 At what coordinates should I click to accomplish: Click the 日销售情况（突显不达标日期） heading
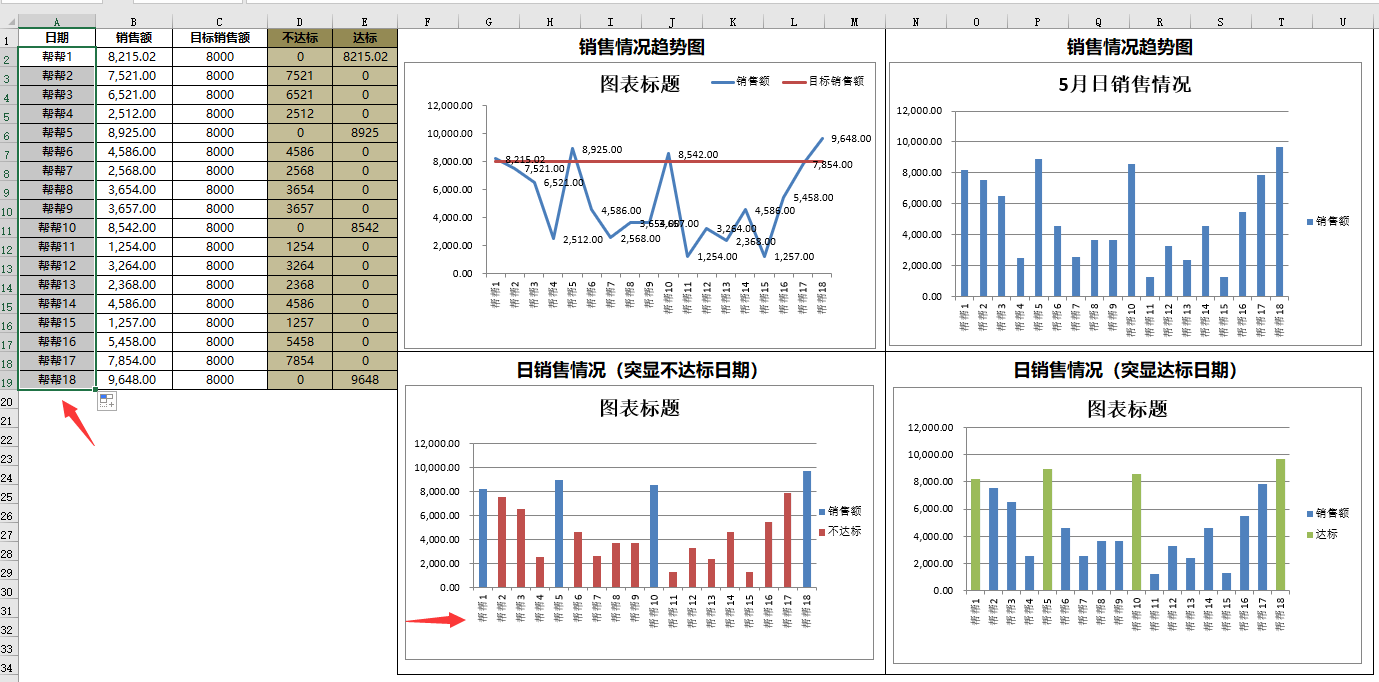[x=638, y=370]
